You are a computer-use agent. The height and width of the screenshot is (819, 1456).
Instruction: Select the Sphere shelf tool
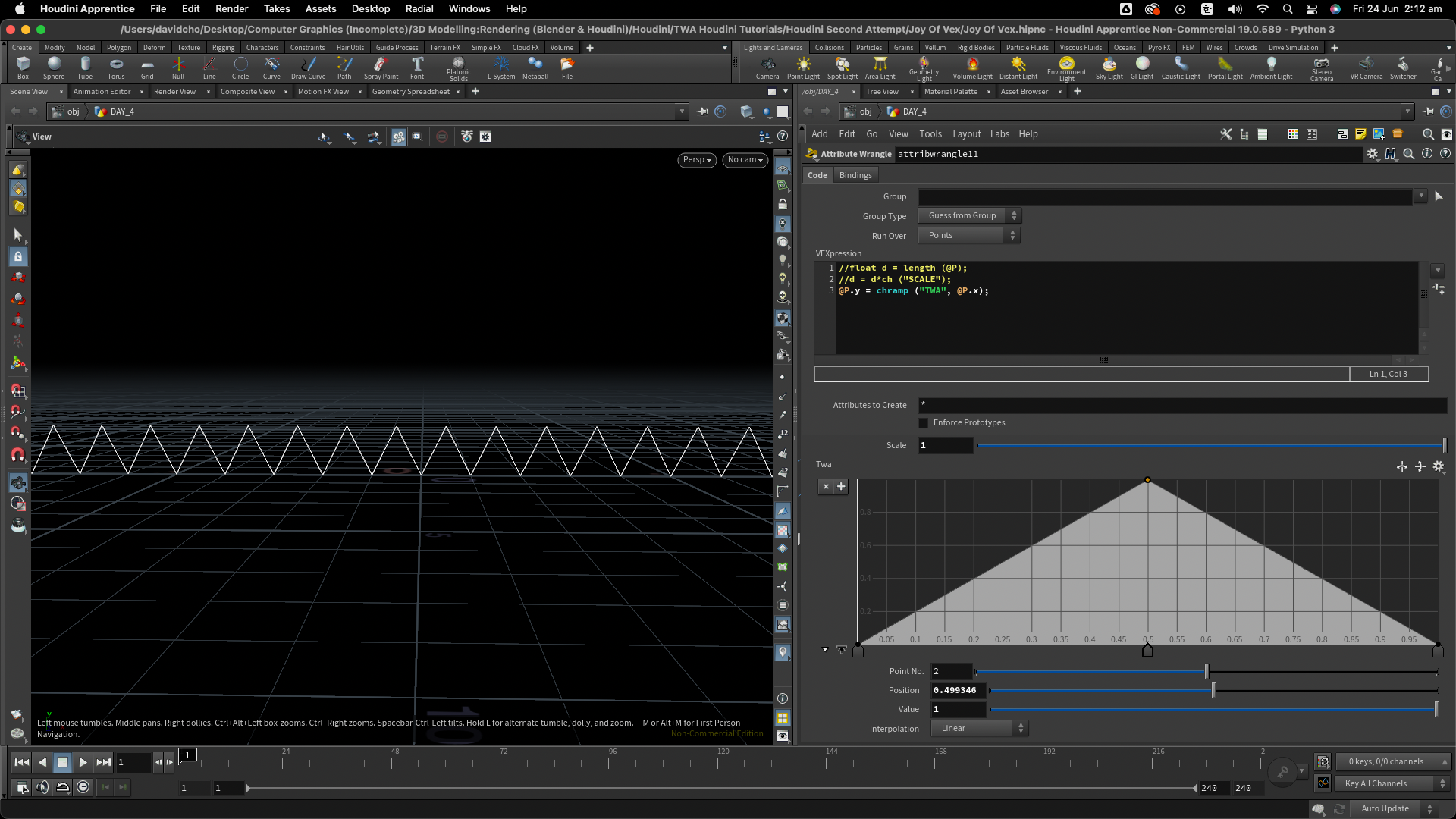[54, 67]
